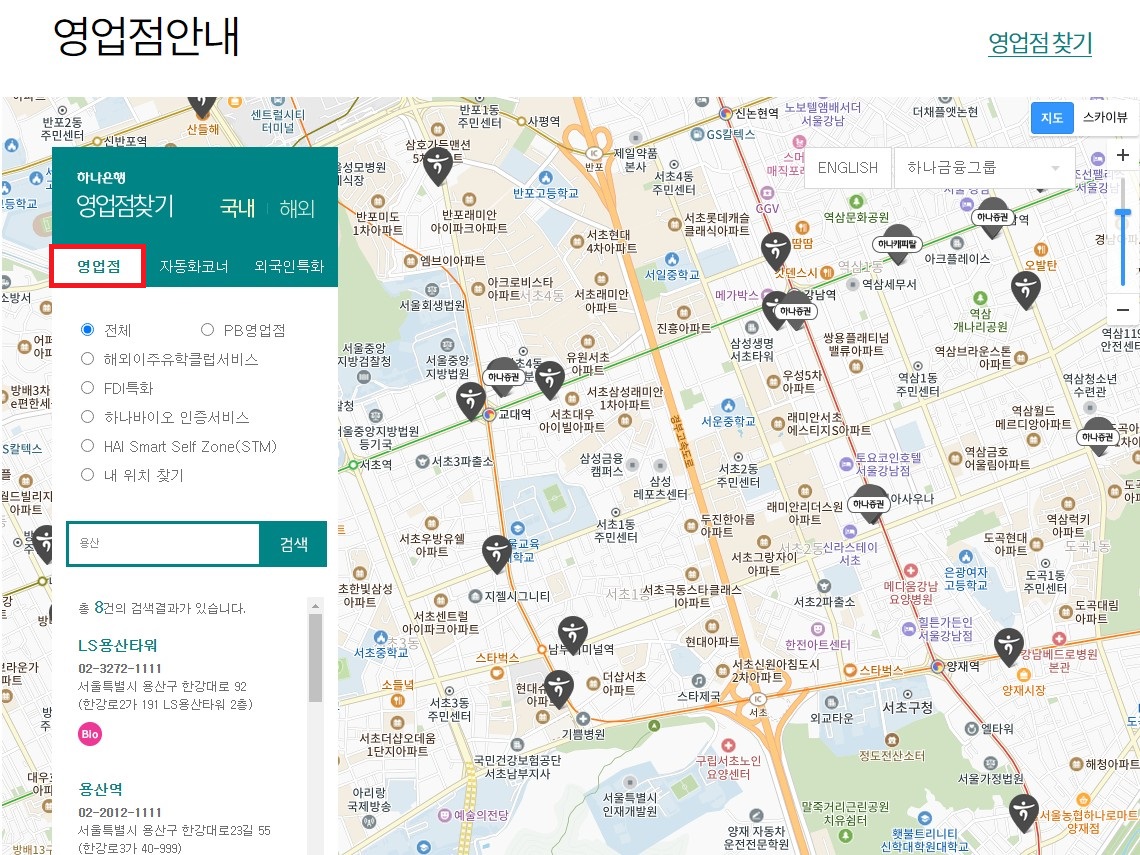
Task: Choose 해외이주유학클럽서비스 filter
Action: point(87,358)
